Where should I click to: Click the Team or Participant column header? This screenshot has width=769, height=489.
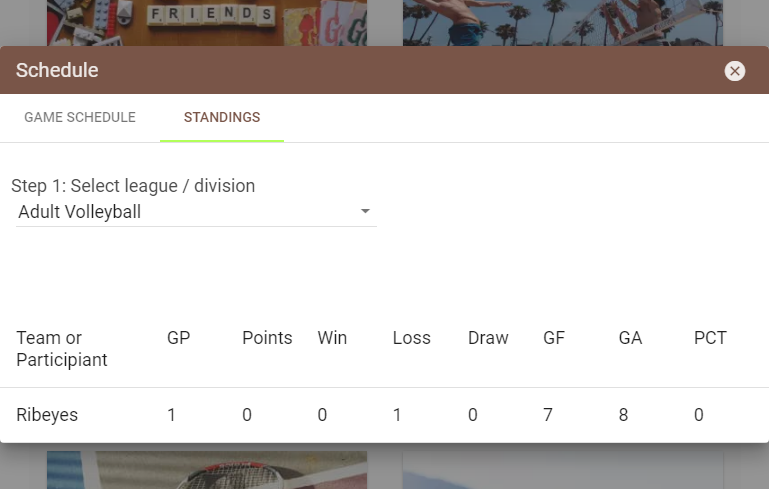(x=62, y=349)
